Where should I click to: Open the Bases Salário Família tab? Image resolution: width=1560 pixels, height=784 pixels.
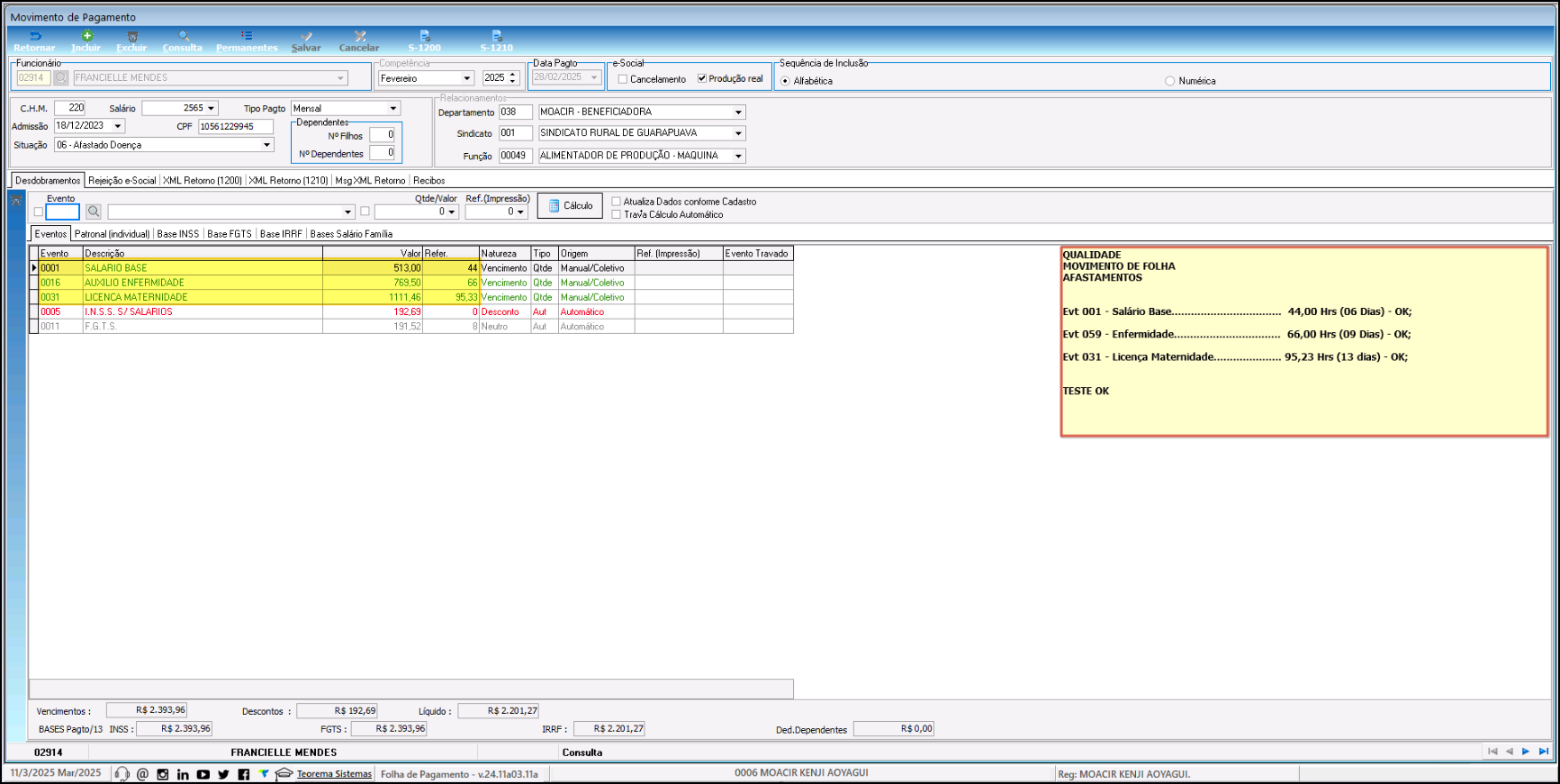[351, 234]
